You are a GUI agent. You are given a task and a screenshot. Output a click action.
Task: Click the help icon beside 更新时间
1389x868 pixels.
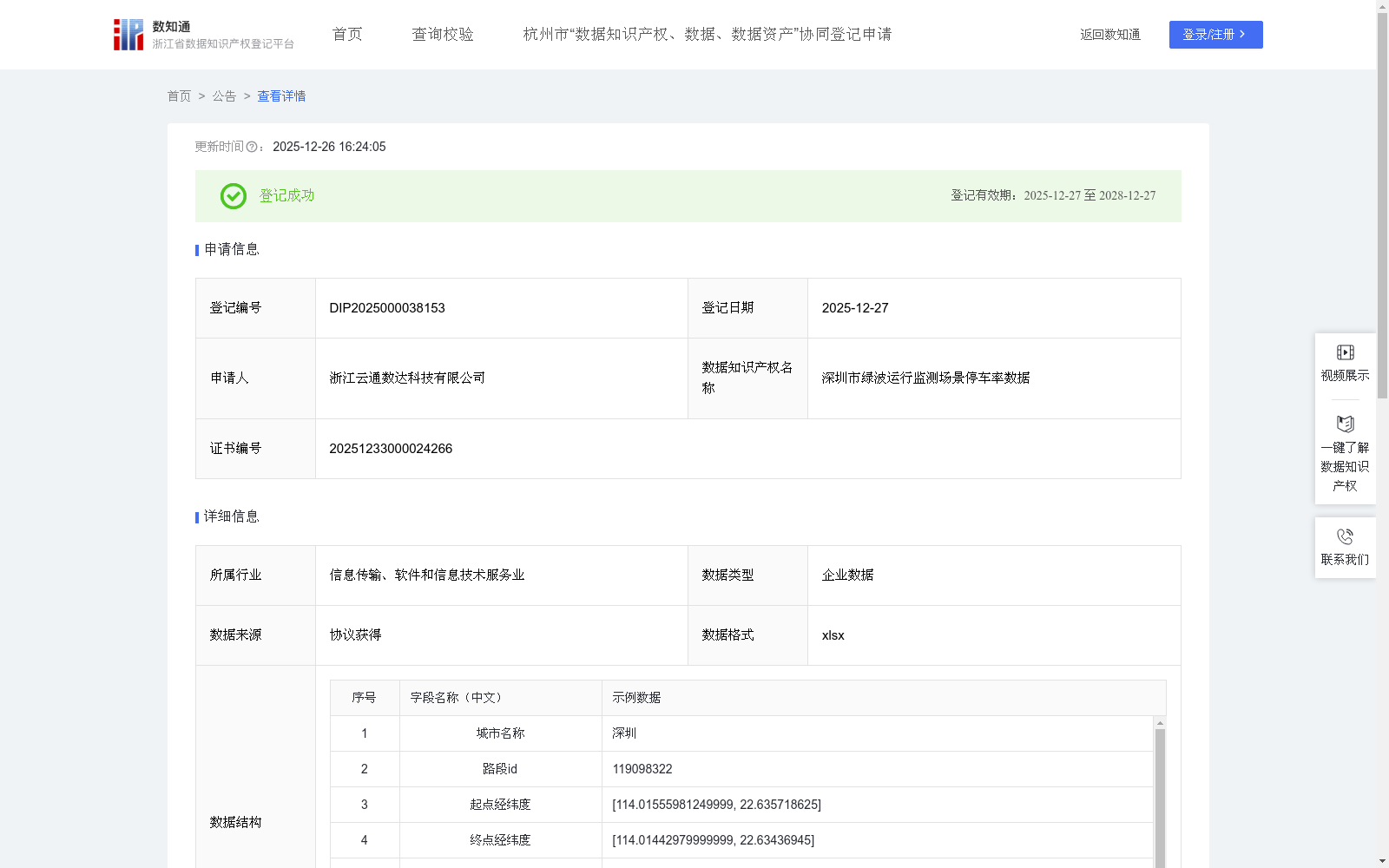[x=252, y=147]
